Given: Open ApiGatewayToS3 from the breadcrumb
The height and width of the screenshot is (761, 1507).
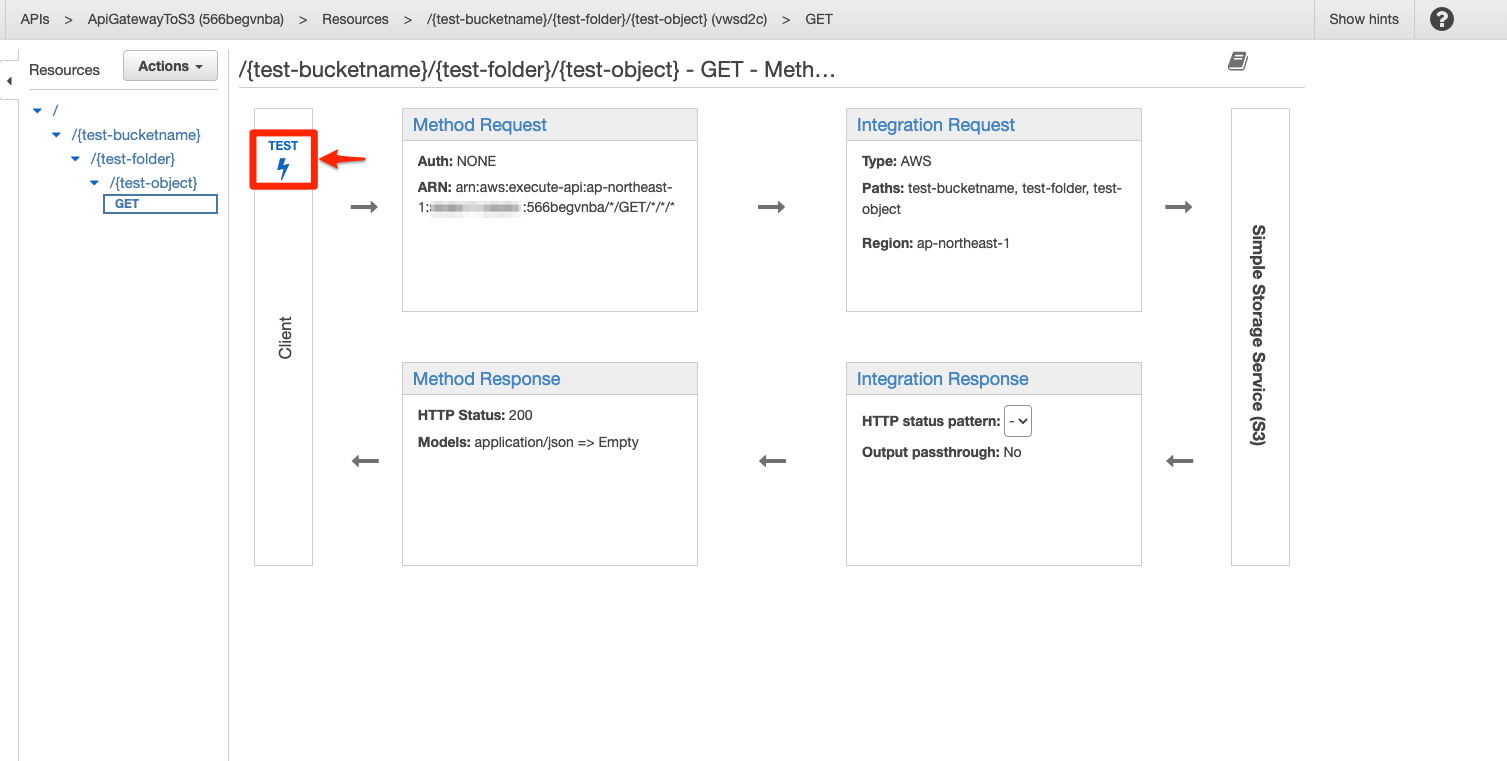Looking at the screenshot, I should [184, 18].
